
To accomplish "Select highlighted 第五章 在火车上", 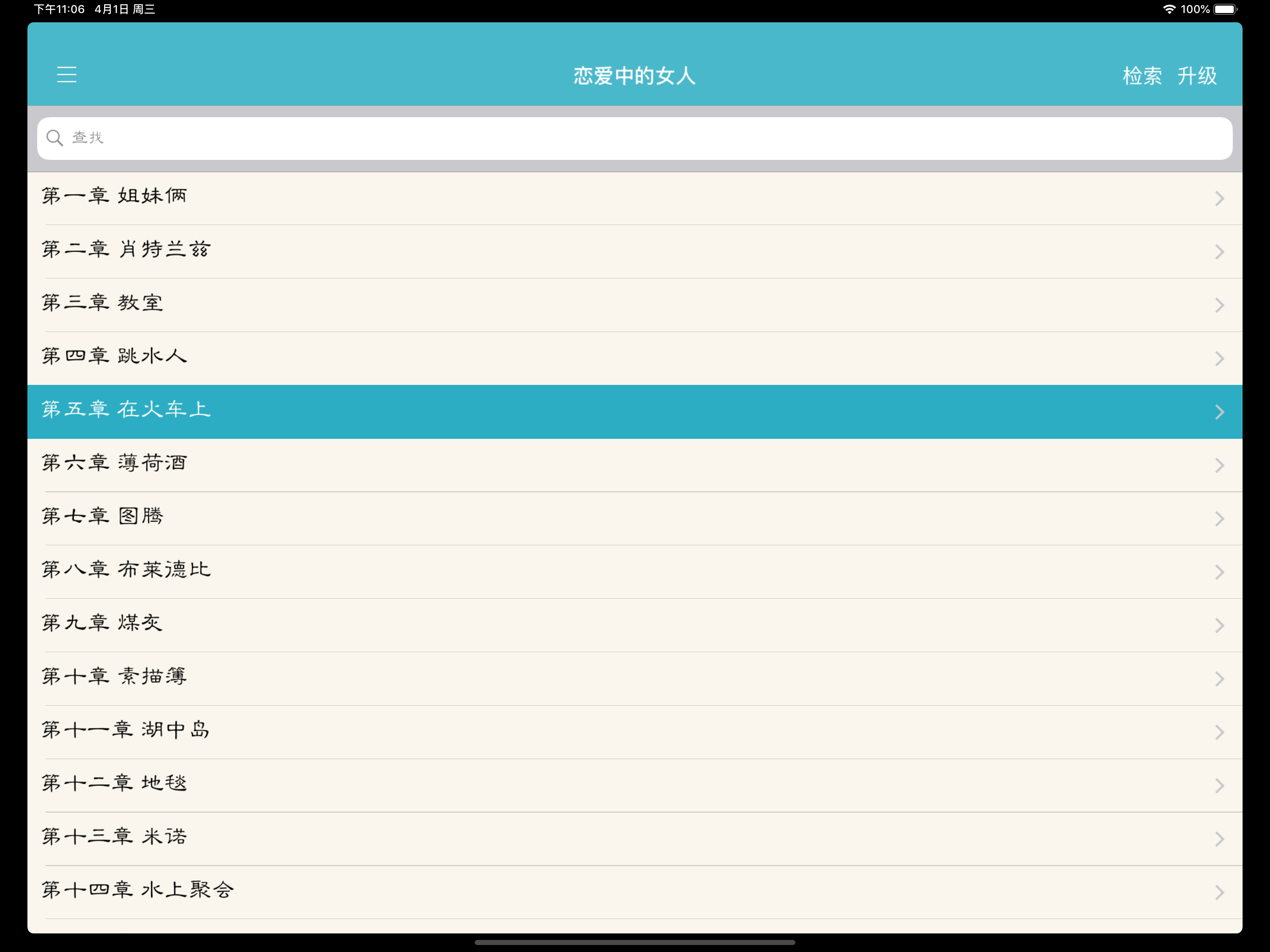I will point(635,412).
